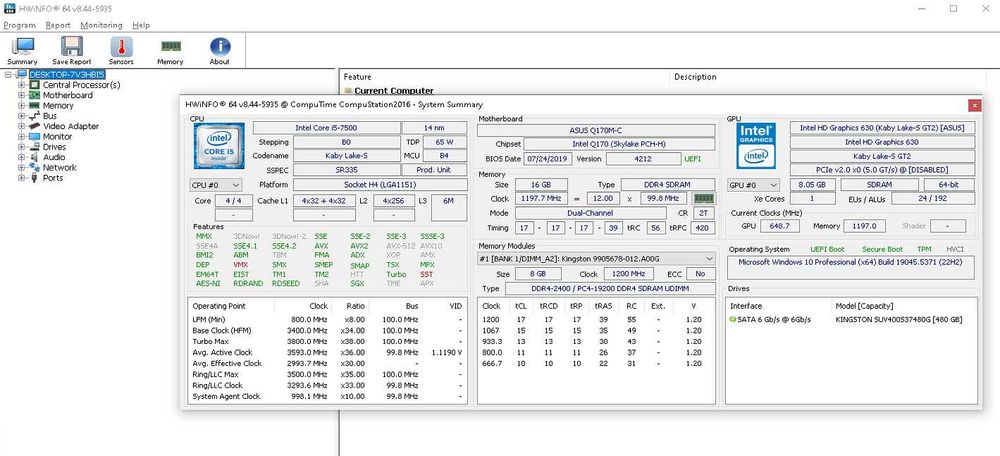Click the DESKTOP-7V3HBI5 computer icon
The image size is (1000, 456).
(x=22, y=75)
